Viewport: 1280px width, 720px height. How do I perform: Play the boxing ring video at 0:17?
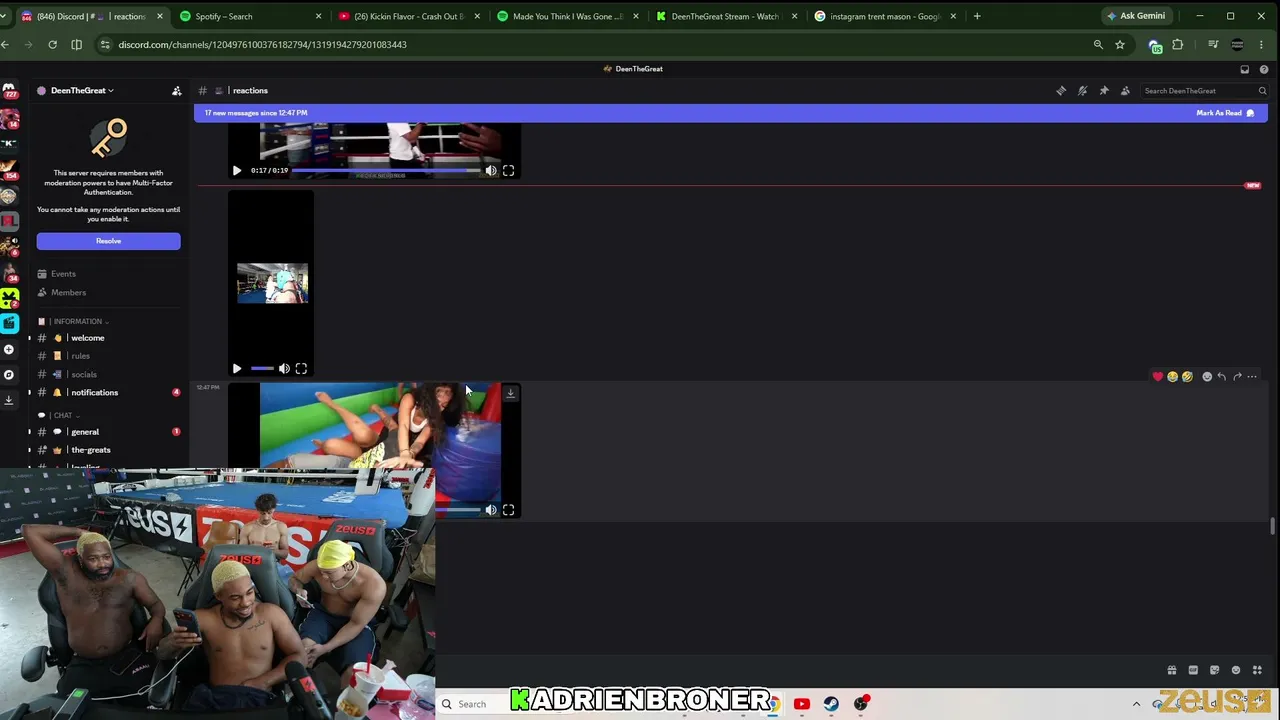237,171
